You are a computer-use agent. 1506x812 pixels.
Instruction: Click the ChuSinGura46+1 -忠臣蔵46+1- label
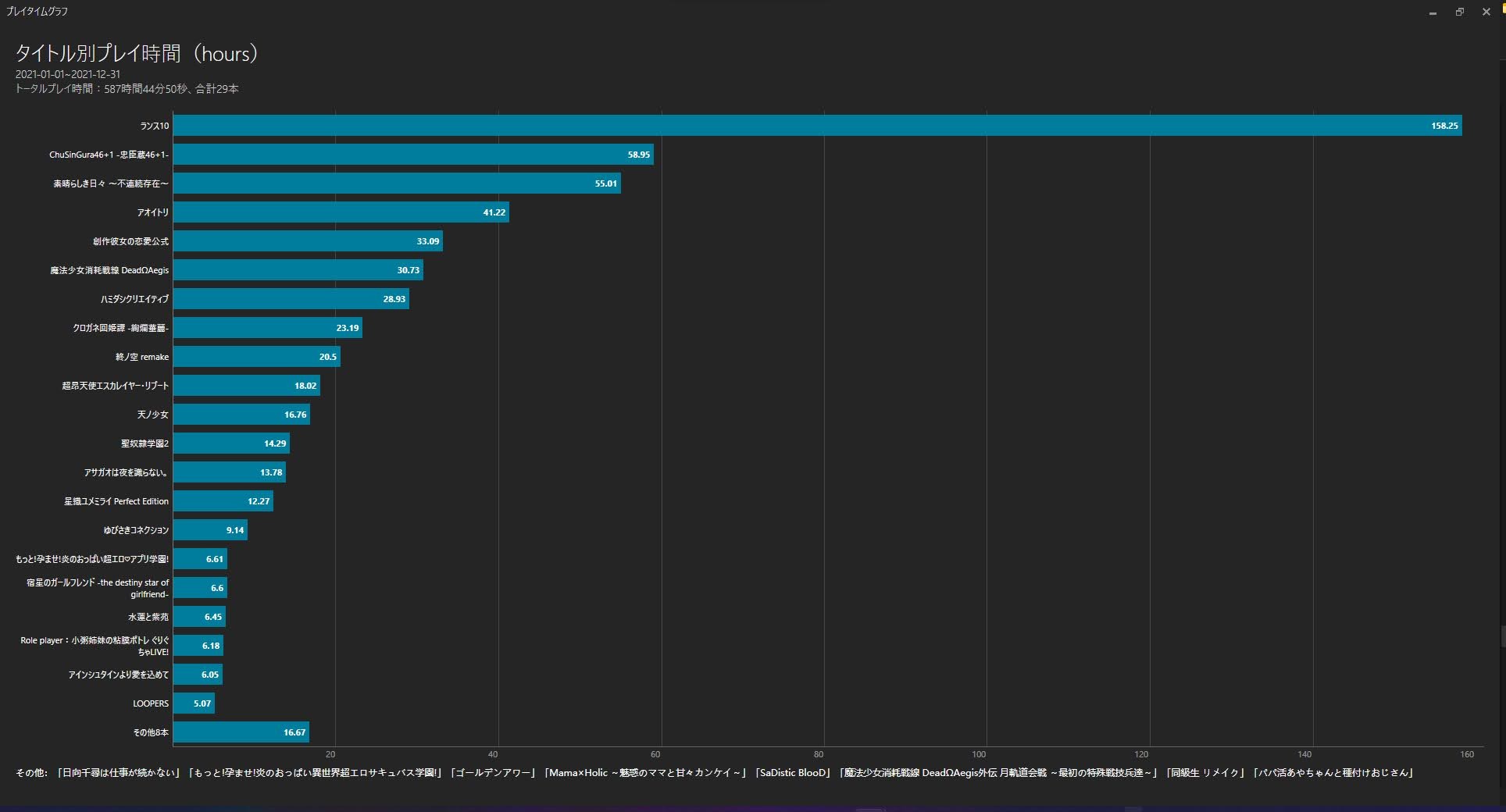click(109, 155)
